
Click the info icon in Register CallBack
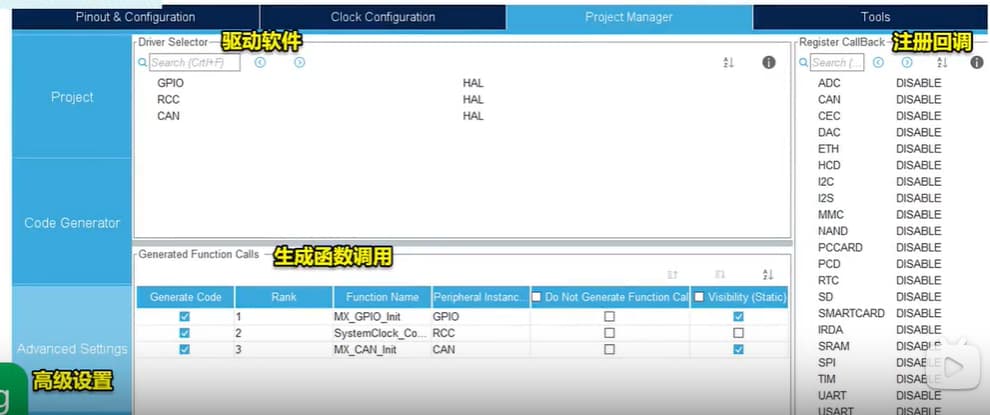(976, 63)
